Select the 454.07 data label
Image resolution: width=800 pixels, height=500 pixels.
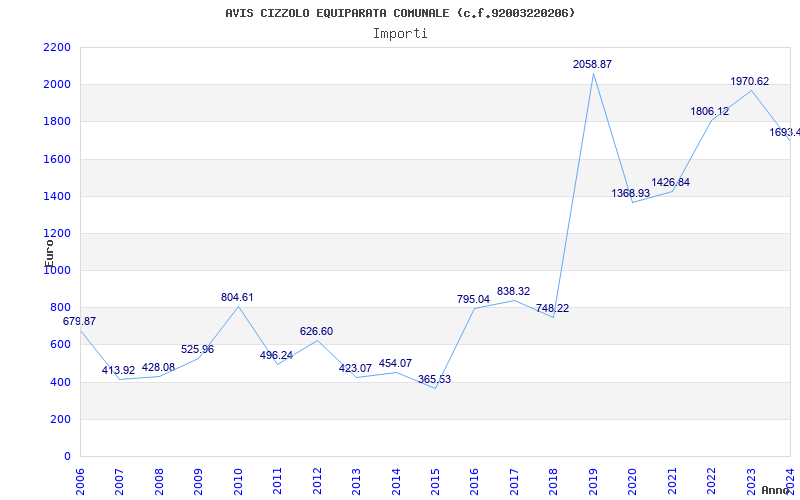coord(395,363)
